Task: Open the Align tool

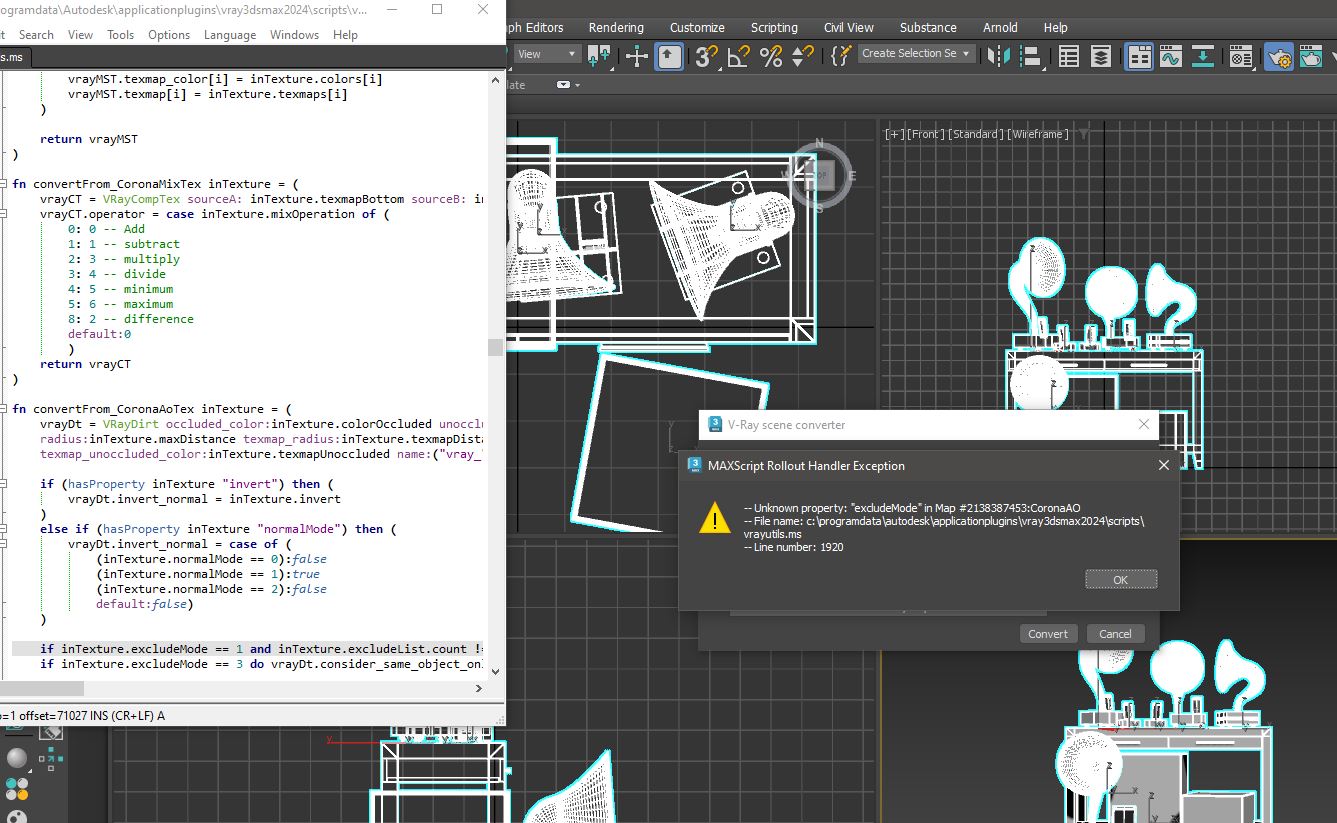Action: [1029, 56]
